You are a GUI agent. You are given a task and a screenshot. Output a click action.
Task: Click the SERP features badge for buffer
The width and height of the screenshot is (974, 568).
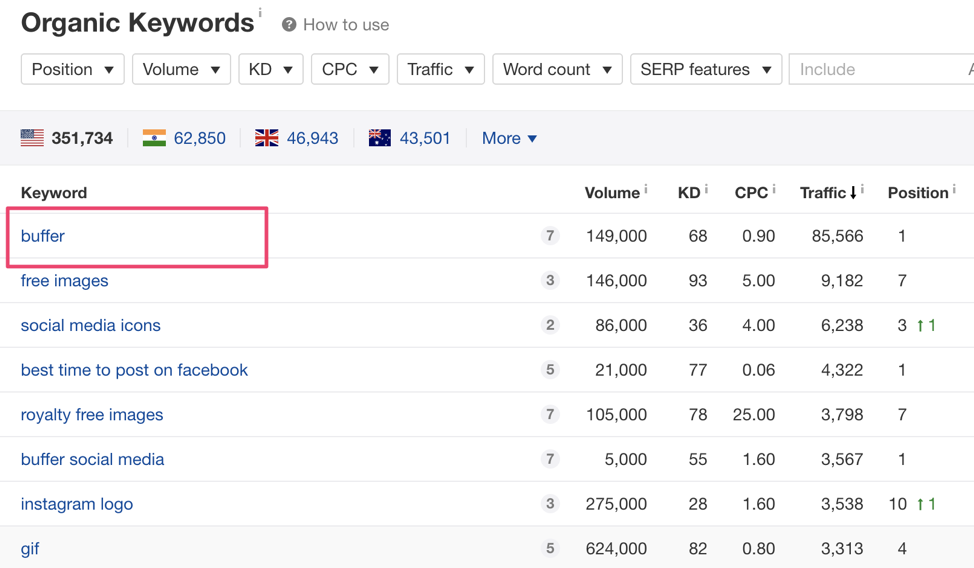pos(550,236)
